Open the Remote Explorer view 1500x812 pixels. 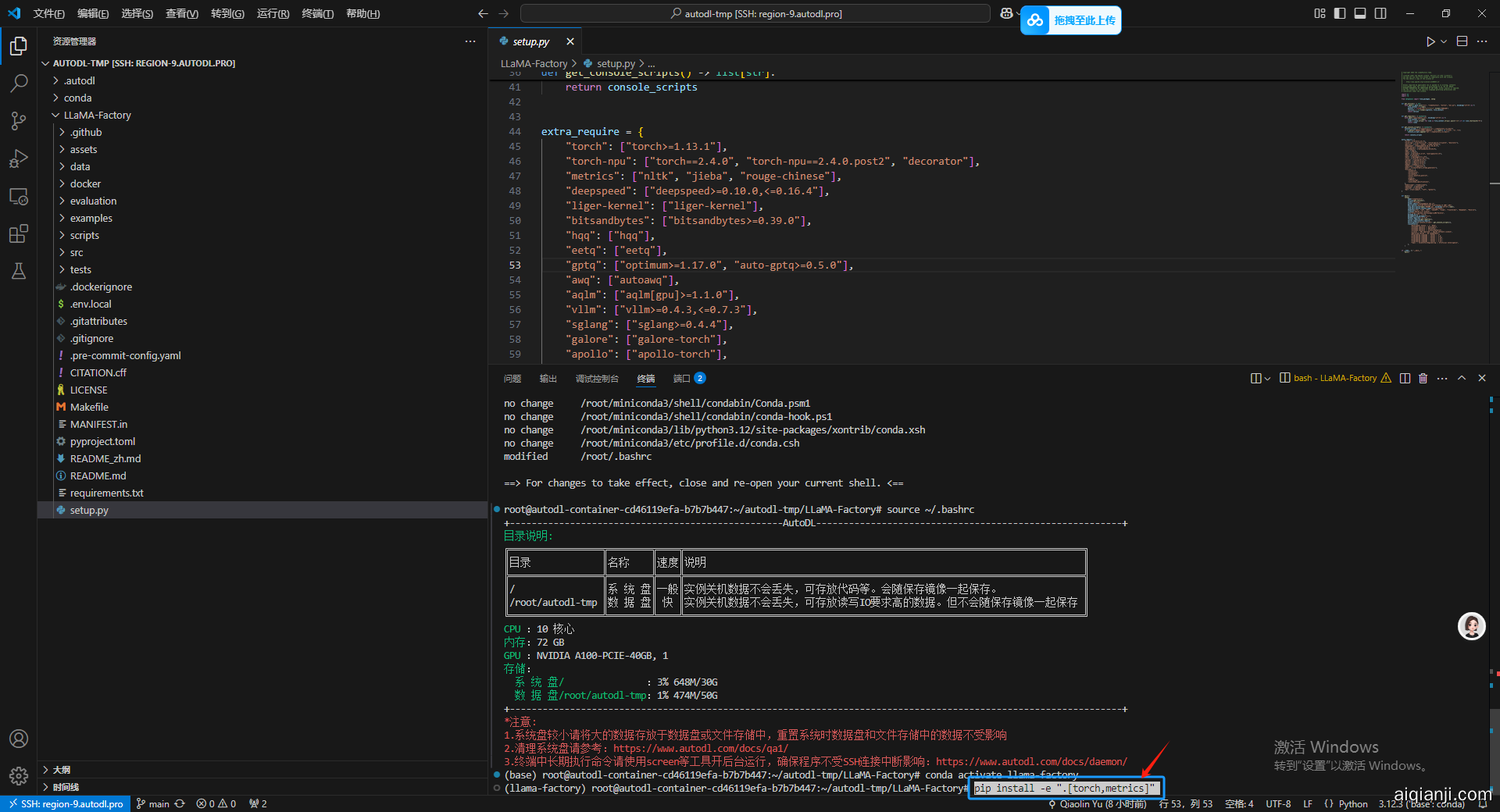pos(19,196)
